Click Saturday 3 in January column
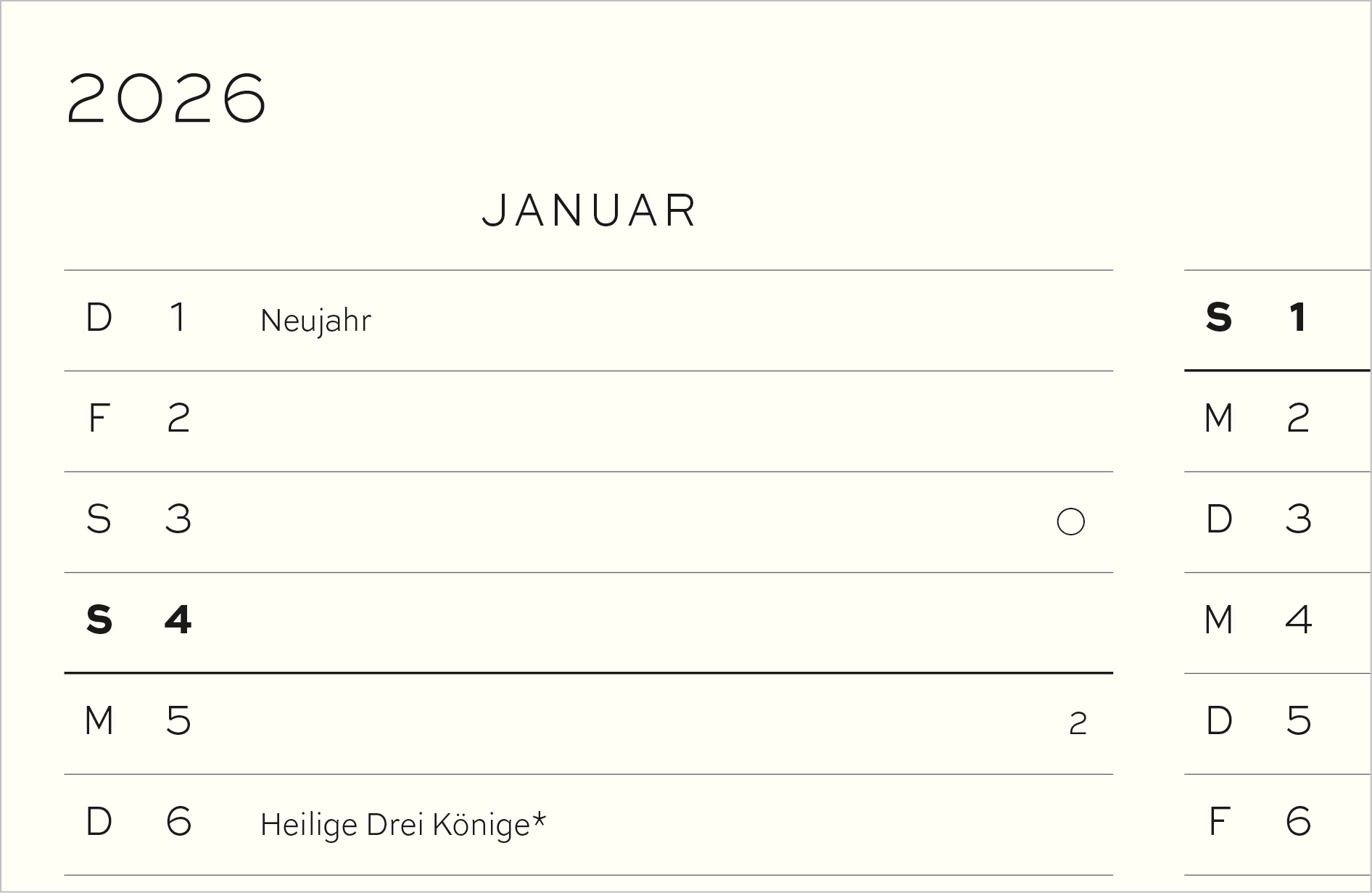Image resolution: width=1372 pixels, height=893 pixels. 178,519
